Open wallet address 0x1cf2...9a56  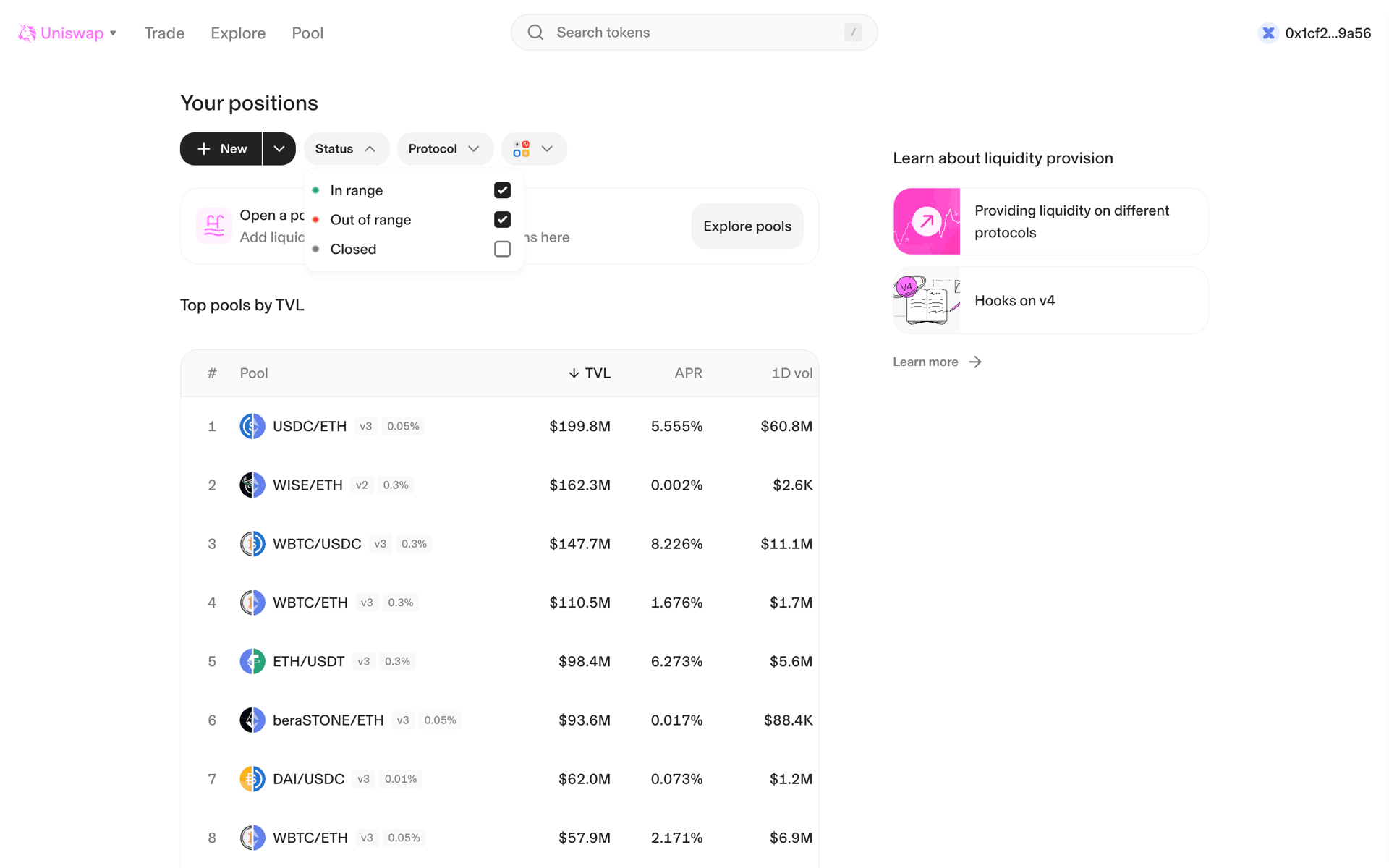(x=1328, y=33)
